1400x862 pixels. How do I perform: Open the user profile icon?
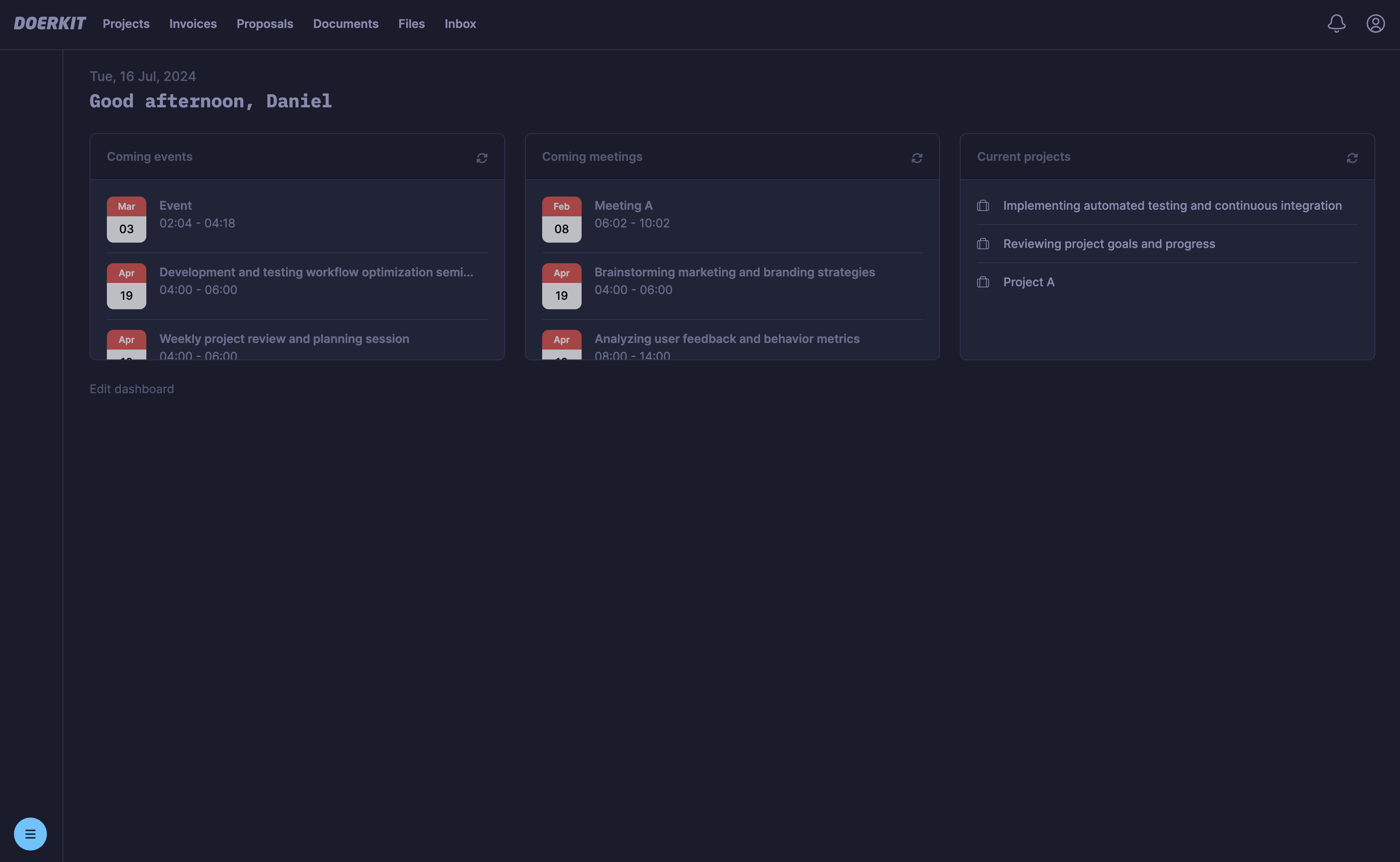1375,23
